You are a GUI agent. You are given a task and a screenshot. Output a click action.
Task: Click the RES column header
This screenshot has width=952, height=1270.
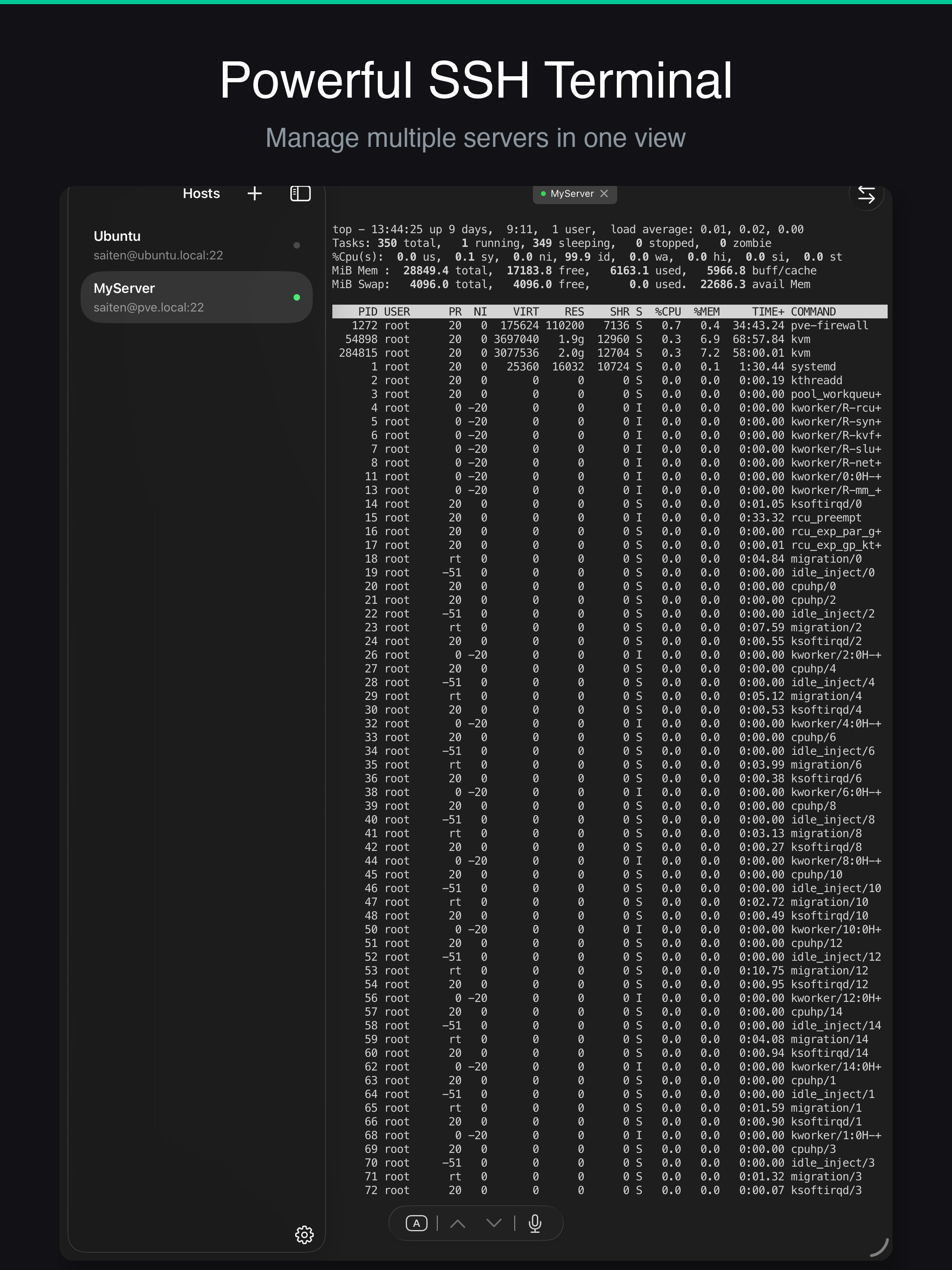point(574,312)
